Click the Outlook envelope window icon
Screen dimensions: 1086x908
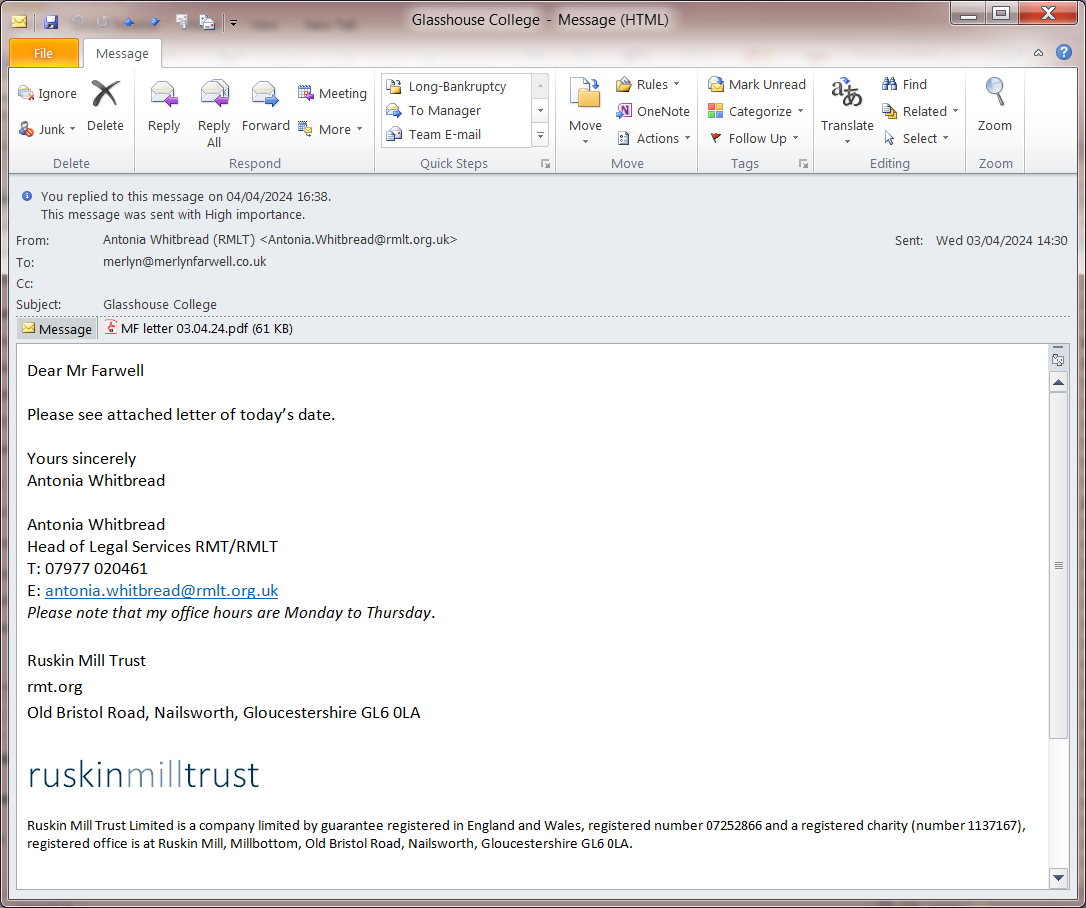click(x=19, y=22)
